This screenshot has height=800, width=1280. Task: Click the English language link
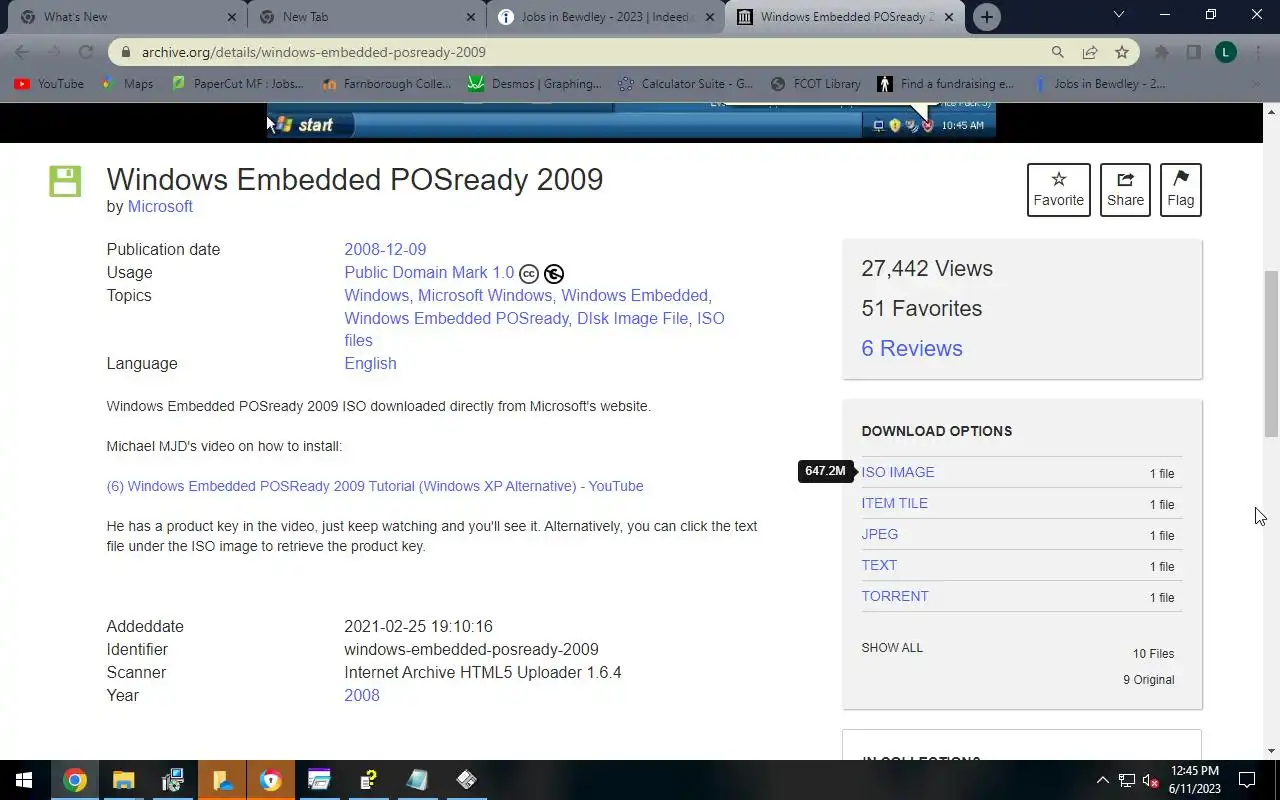pyautogui.click(x=370, y=363)
